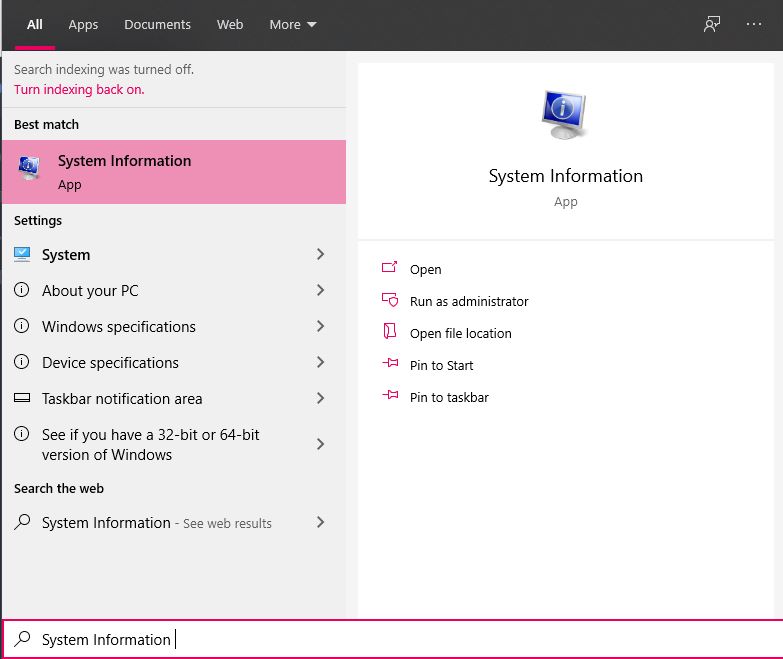Open the More filter dropdown
This screenshot has height=659, width=783.
pyautogui.click(x=293, y=24)
